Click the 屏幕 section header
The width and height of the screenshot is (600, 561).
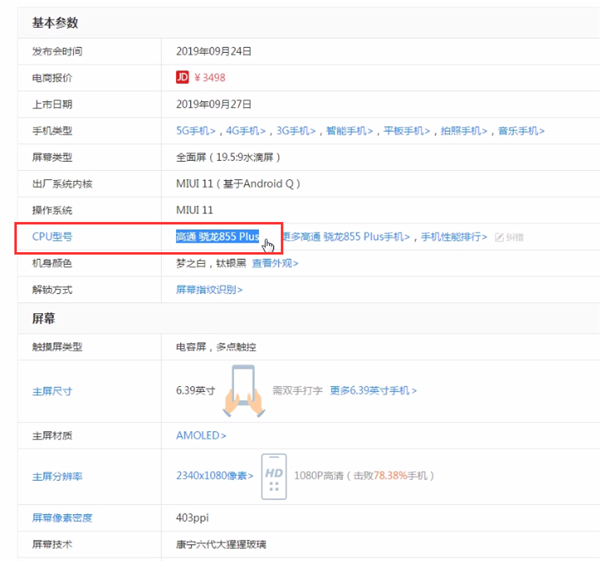pyautogui.click(x=44, y=318)
